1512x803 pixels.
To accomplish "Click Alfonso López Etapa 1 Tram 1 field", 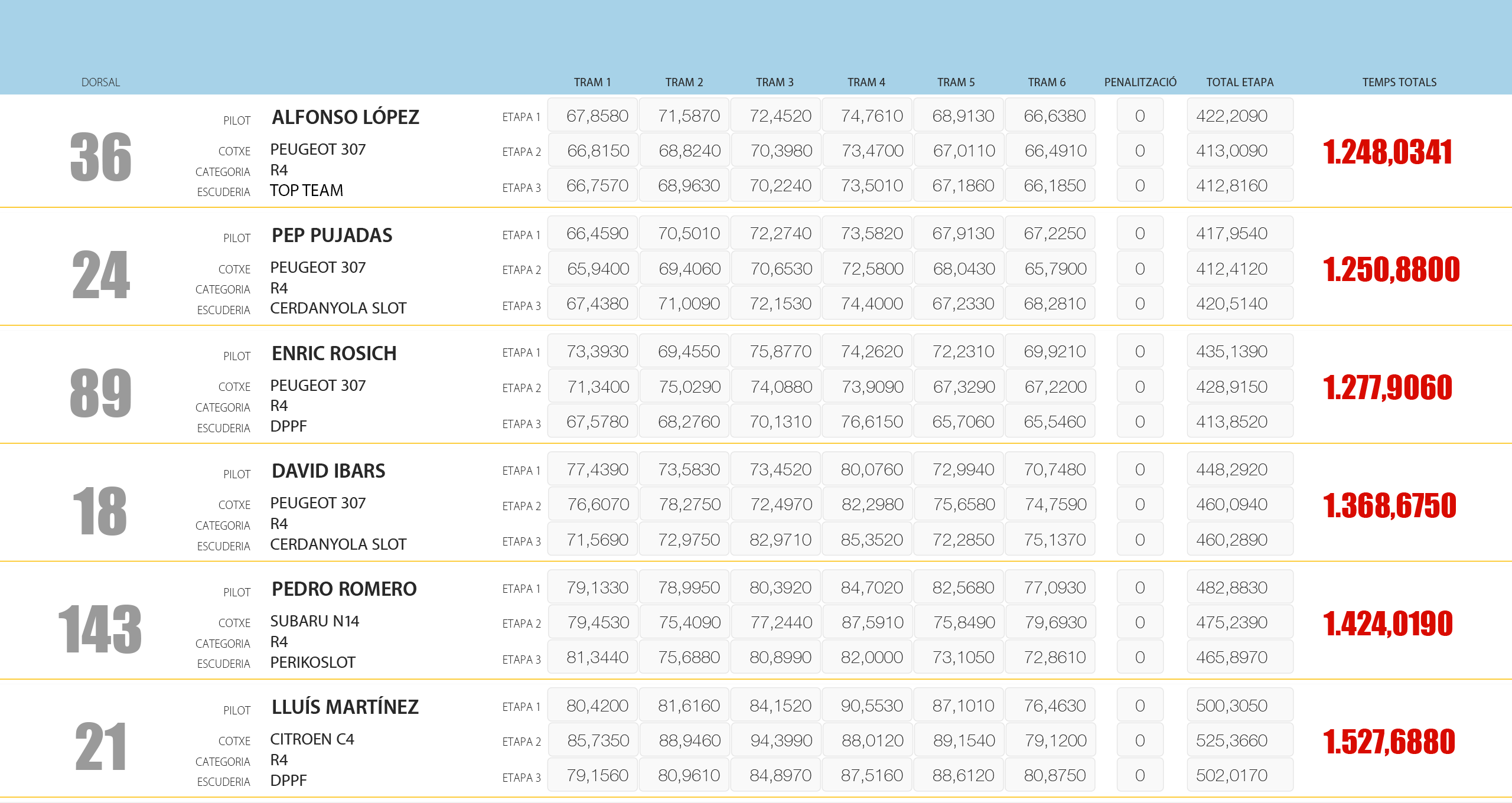I will (x=592, y=116).
